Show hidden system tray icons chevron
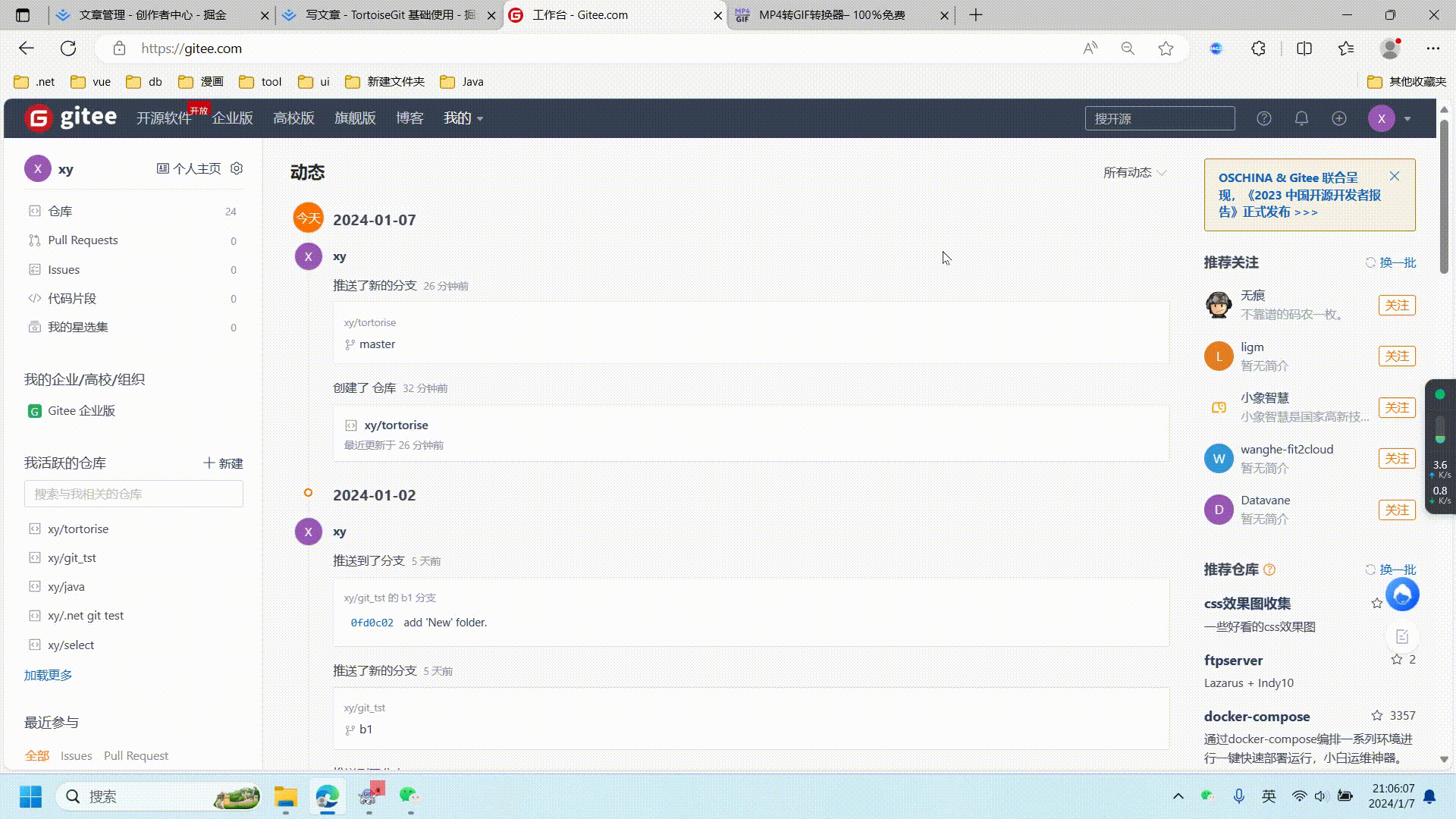Image resolution: width=1456 pixels, height=819 pixels. [1178, 796]
